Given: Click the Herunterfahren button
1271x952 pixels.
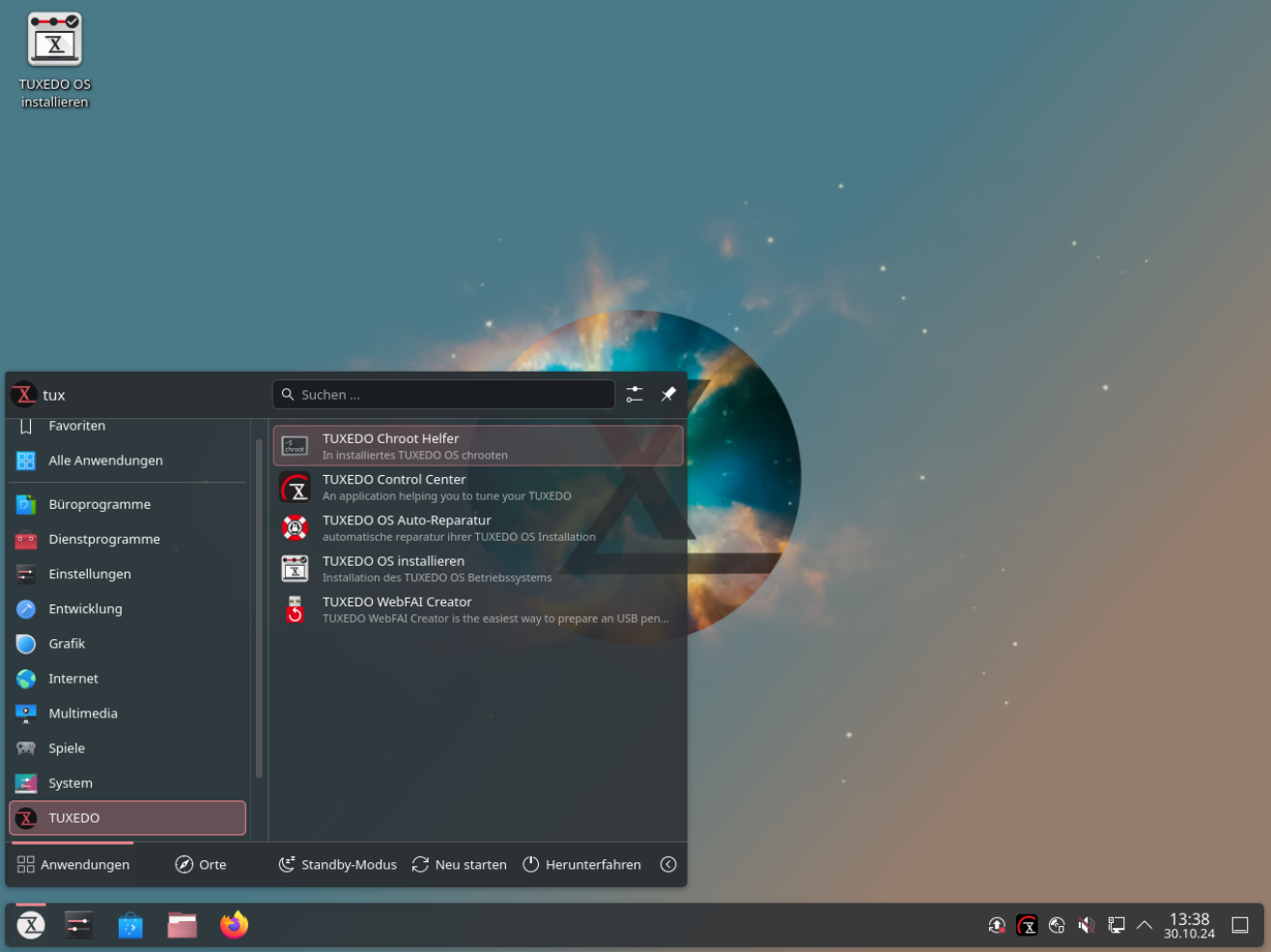Looking at the screenshot, I should coord(581,864).
